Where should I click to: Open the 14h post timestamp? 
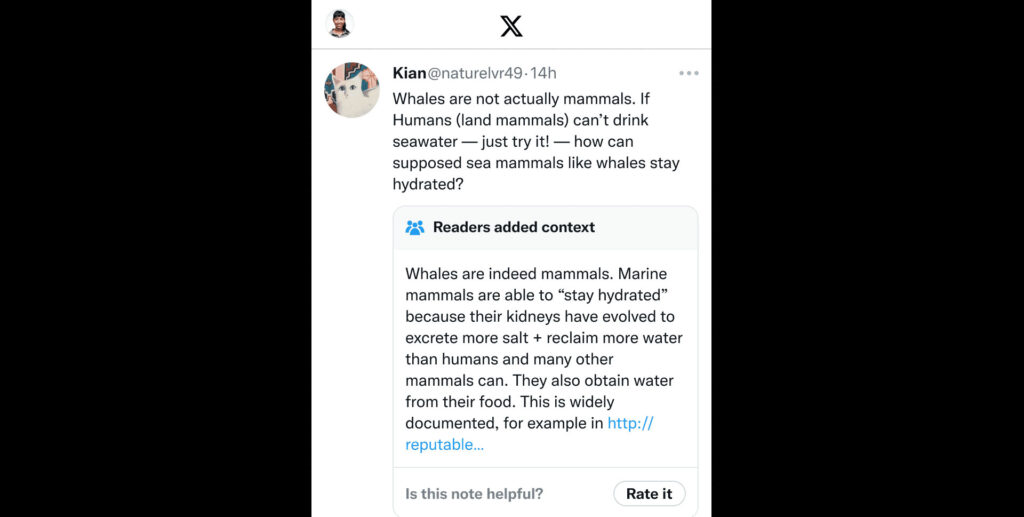(x=544, y=73)
